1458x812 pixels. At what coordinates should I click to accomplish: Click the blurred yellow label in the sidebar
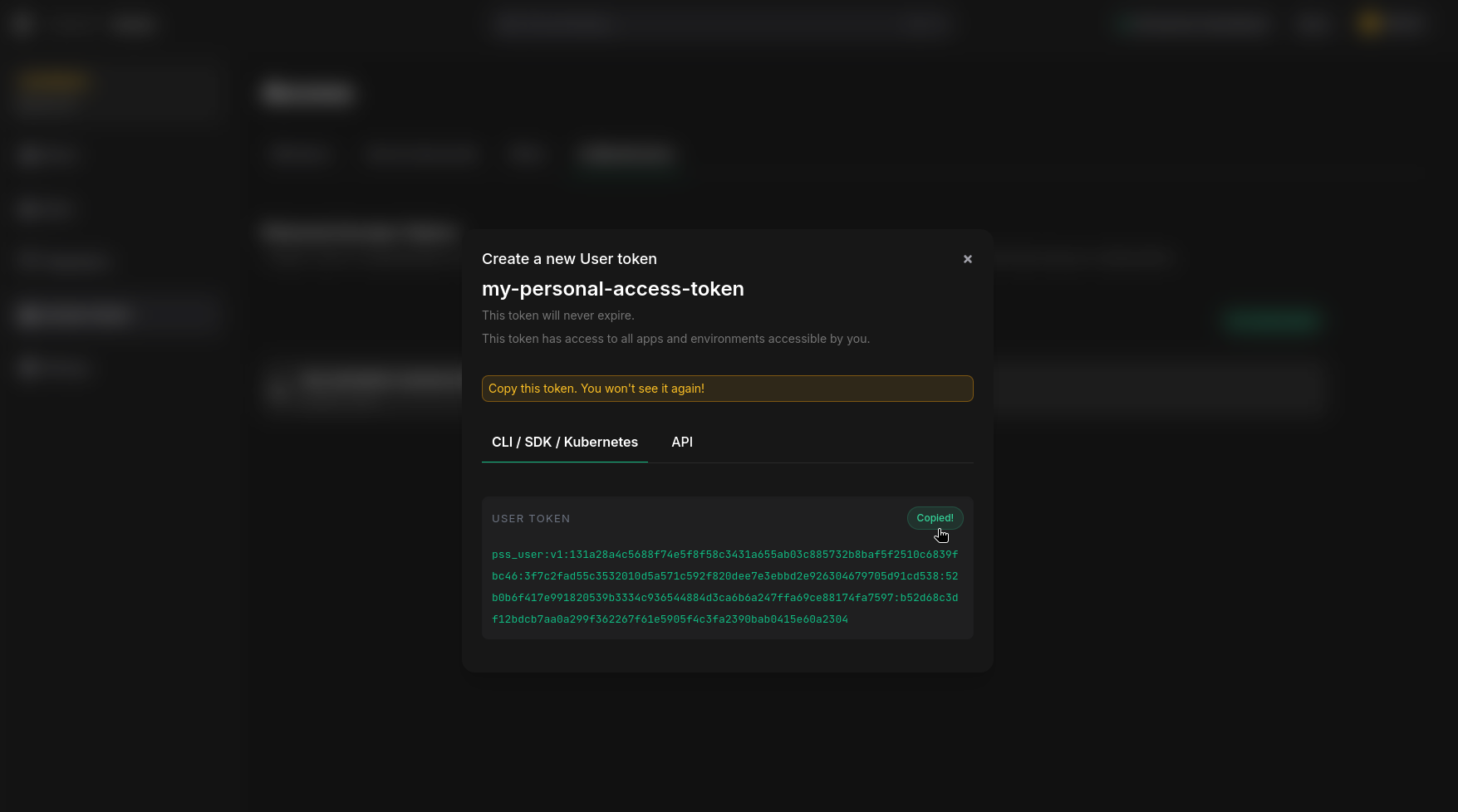click(x=54, y=81)
